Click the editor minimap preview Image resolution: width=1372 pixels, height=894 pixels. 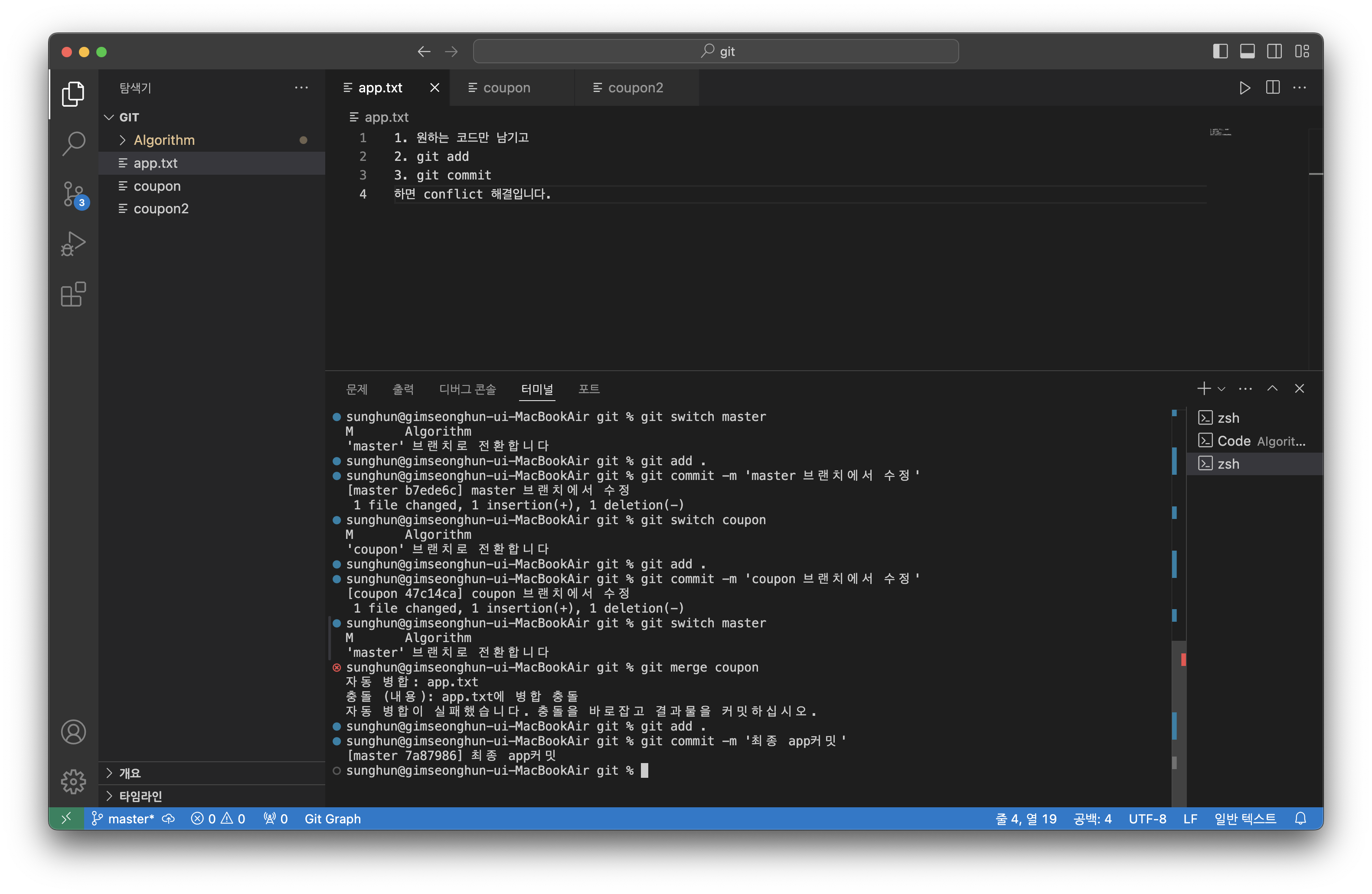click(x=1220, y=132)
